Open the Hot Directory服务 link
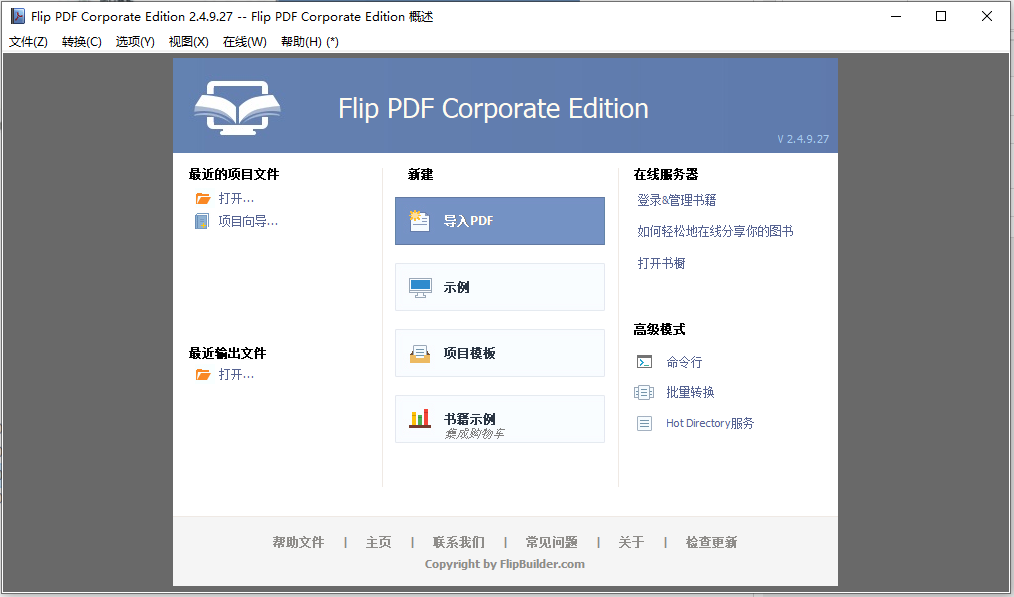This screenshot has height=597, width=1014. click(710, 424)
